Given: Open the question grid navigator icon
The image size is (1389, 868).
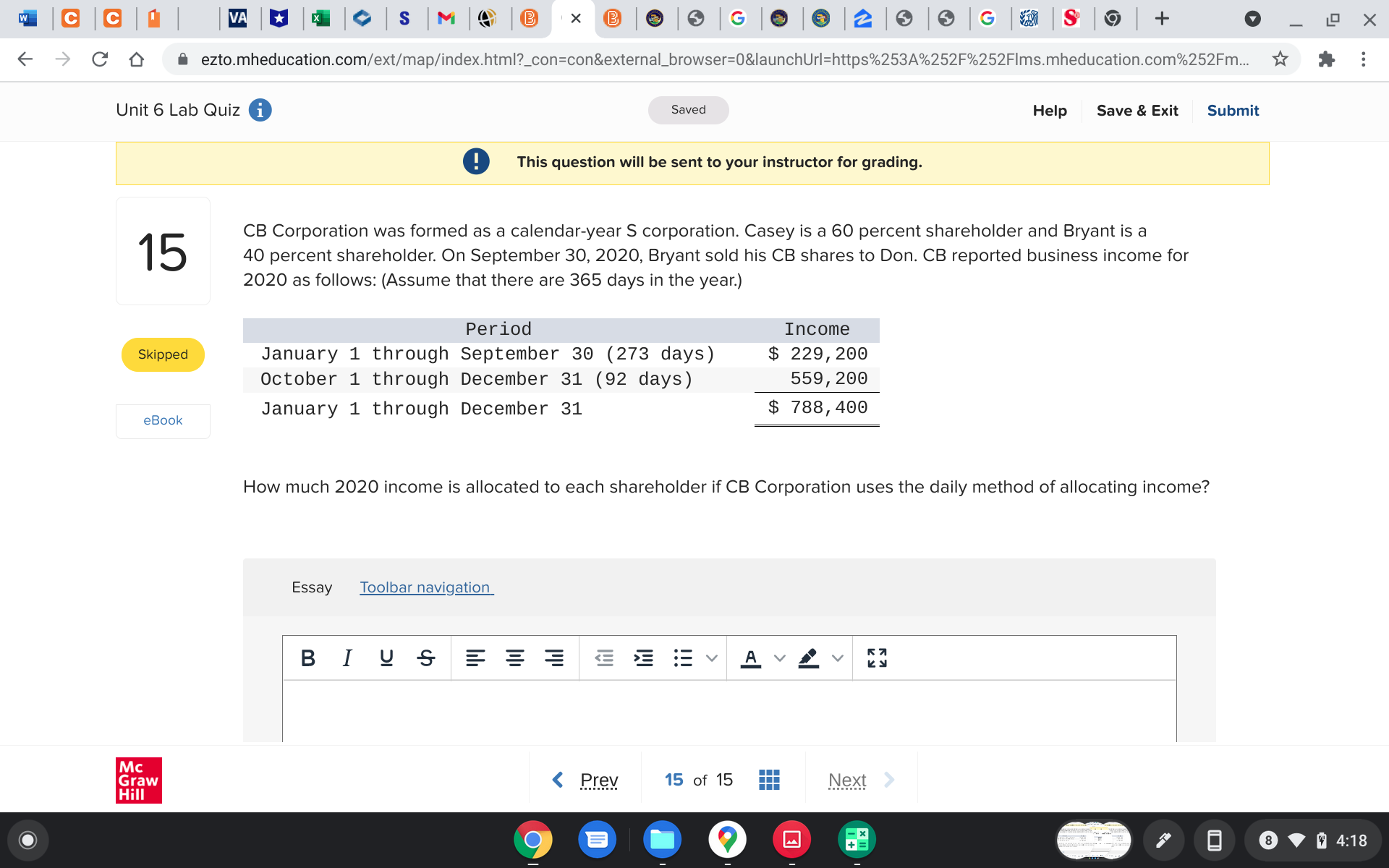Looking at the screenshot, I should (x=769, y=780).
